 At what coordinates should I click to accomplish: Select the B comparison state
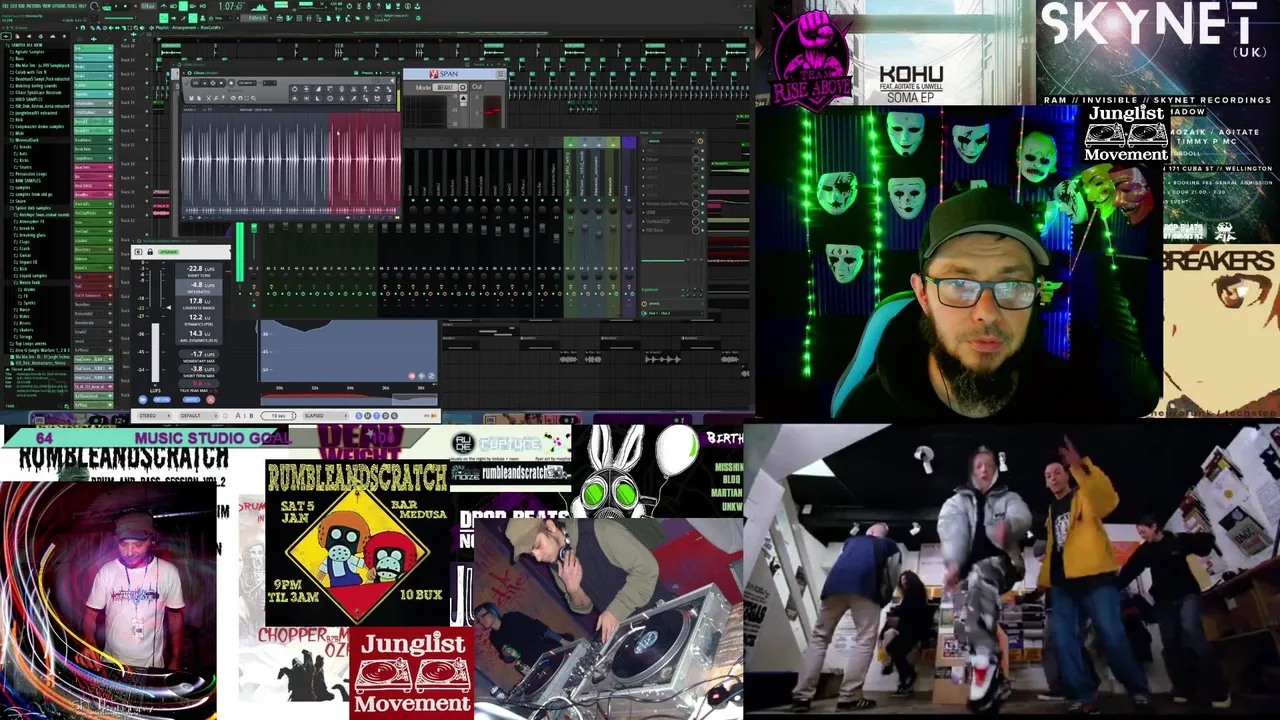tap(251, 416)
